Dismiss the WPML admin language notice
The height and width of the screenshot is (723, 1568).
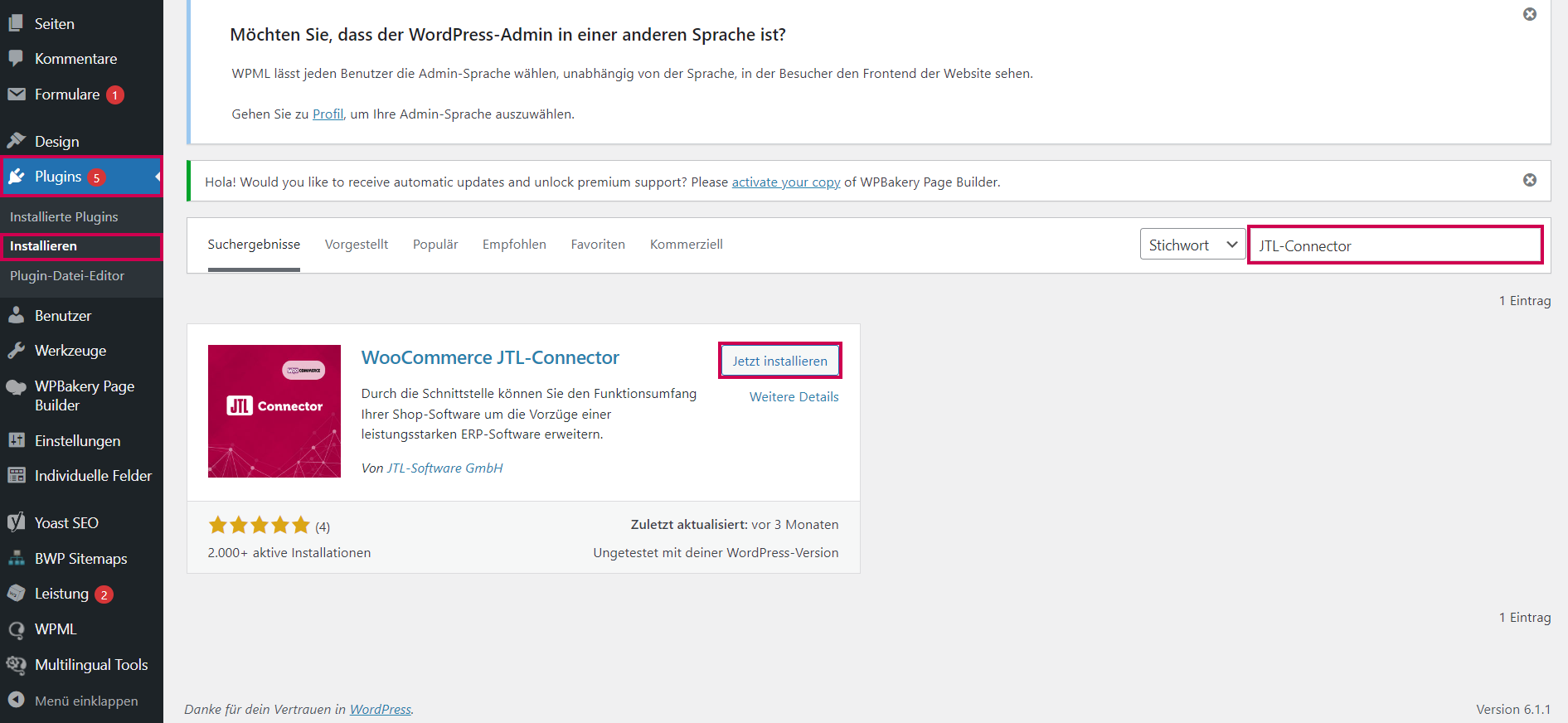coord(1530,14)
